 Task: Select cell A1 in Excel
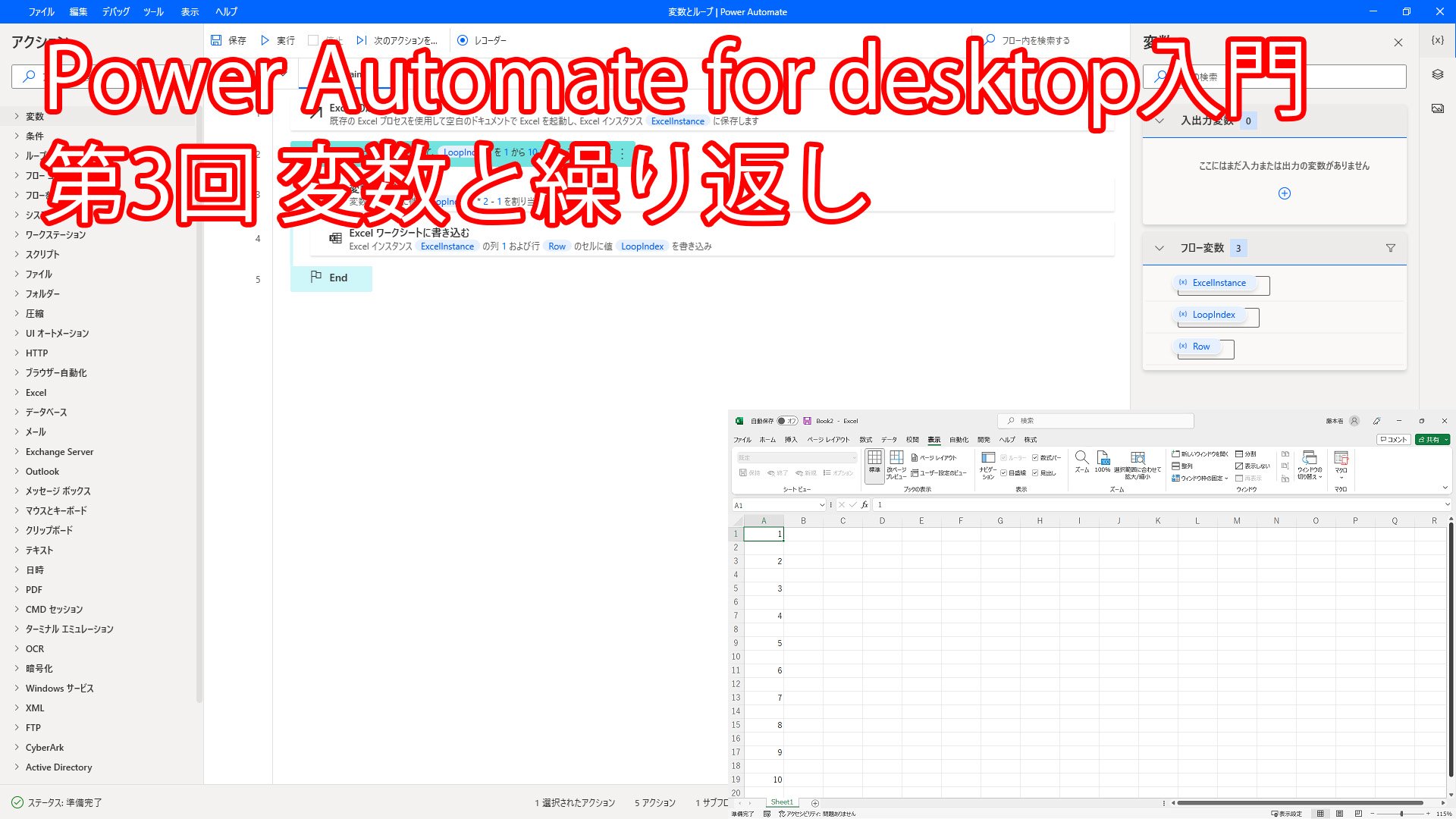click(764, 534)
